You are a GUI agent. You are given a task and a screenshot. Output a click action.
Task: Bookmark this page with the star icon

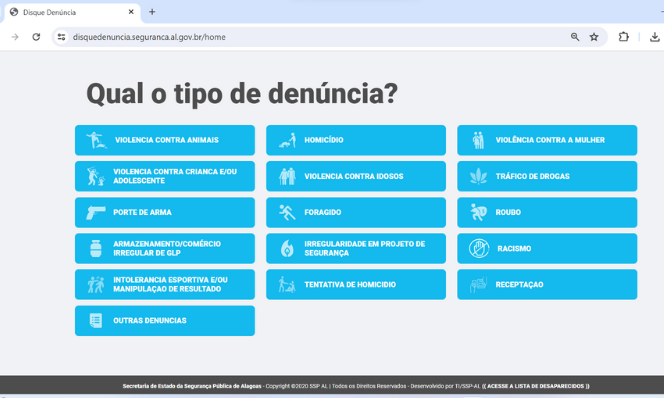594,37
